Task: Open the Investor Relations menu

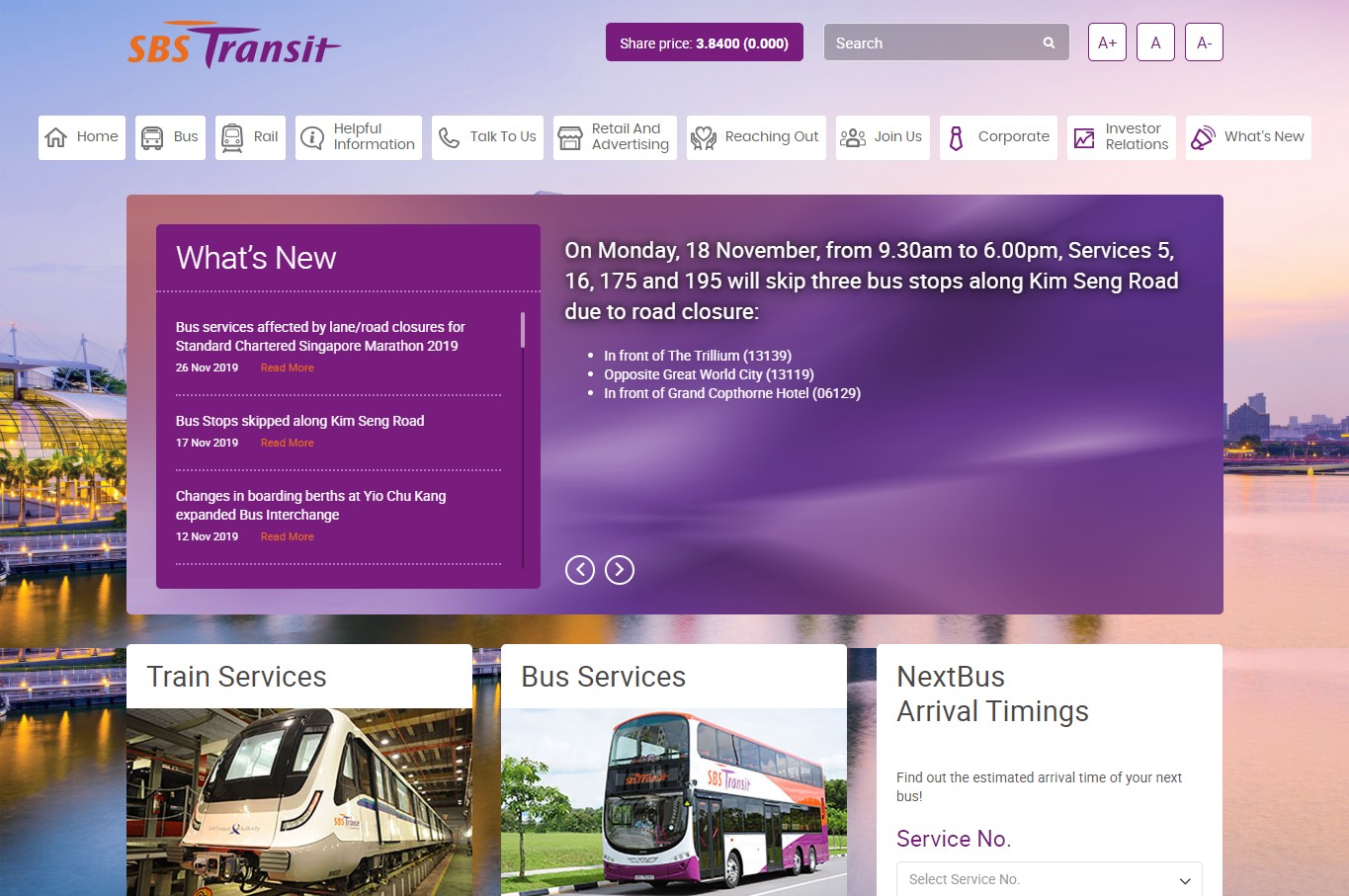Action: coord(1122,137)
